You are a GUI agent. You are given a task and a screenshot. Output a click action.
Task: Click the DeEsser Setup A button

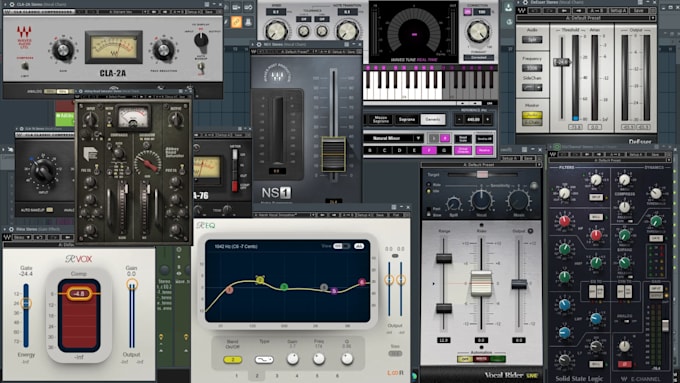pos(618,10)
